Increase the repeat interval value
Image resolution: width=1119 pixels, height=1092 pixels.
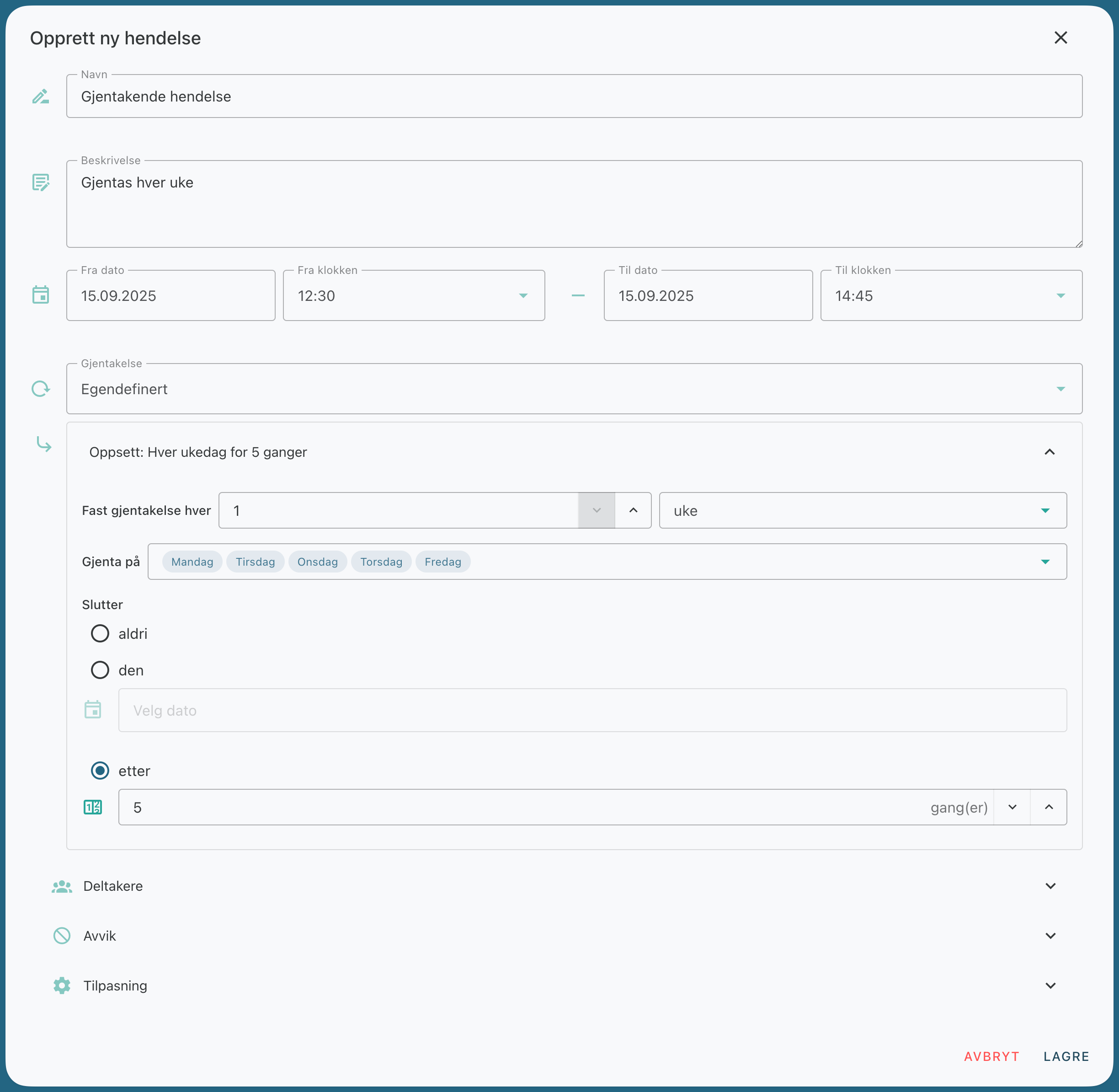point(633,510)
